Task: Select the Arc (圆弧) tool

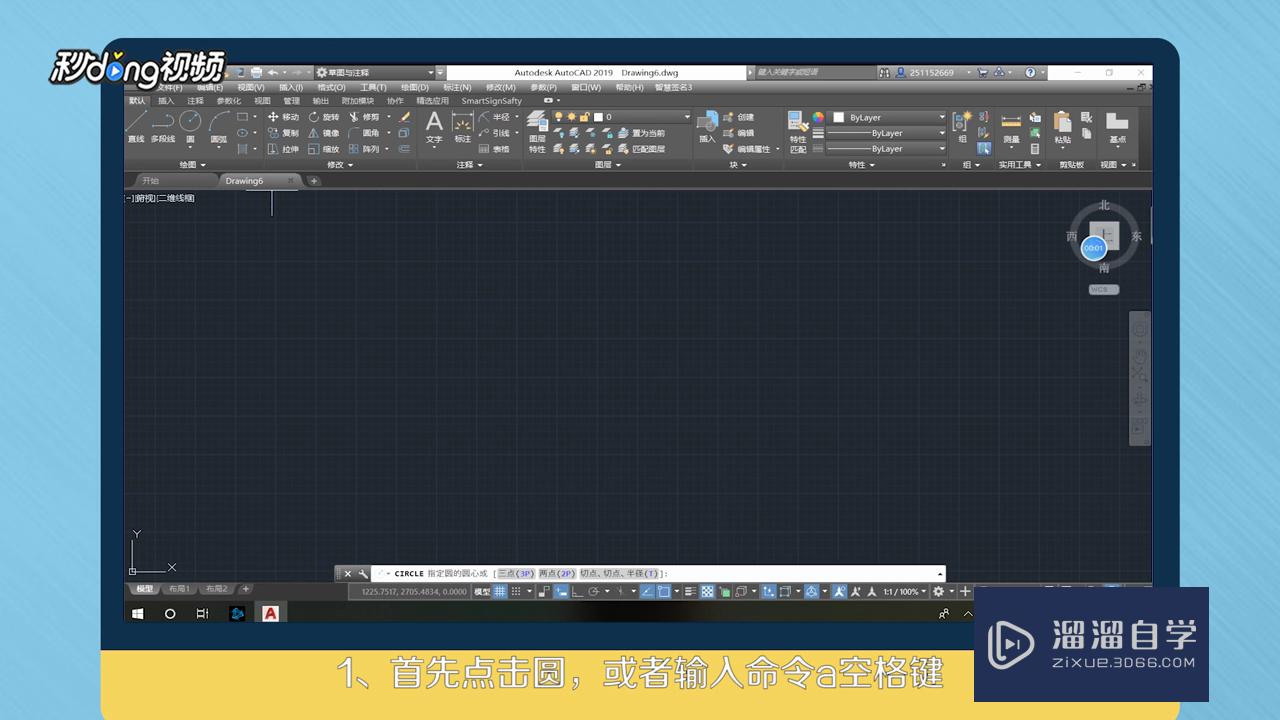Action: pos(218,127)
